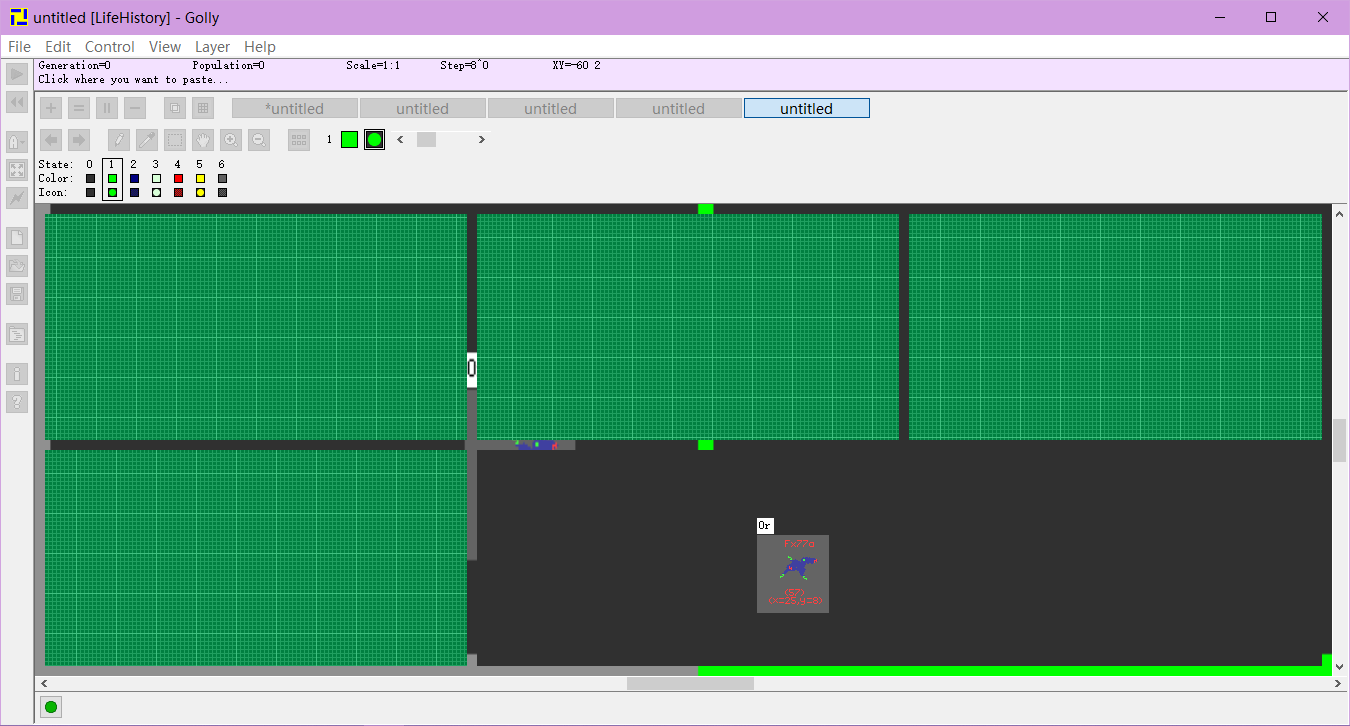Toggle tiled layers grid icon
This screenshot has width=1350, height=726.
click(x=203, y=108)
